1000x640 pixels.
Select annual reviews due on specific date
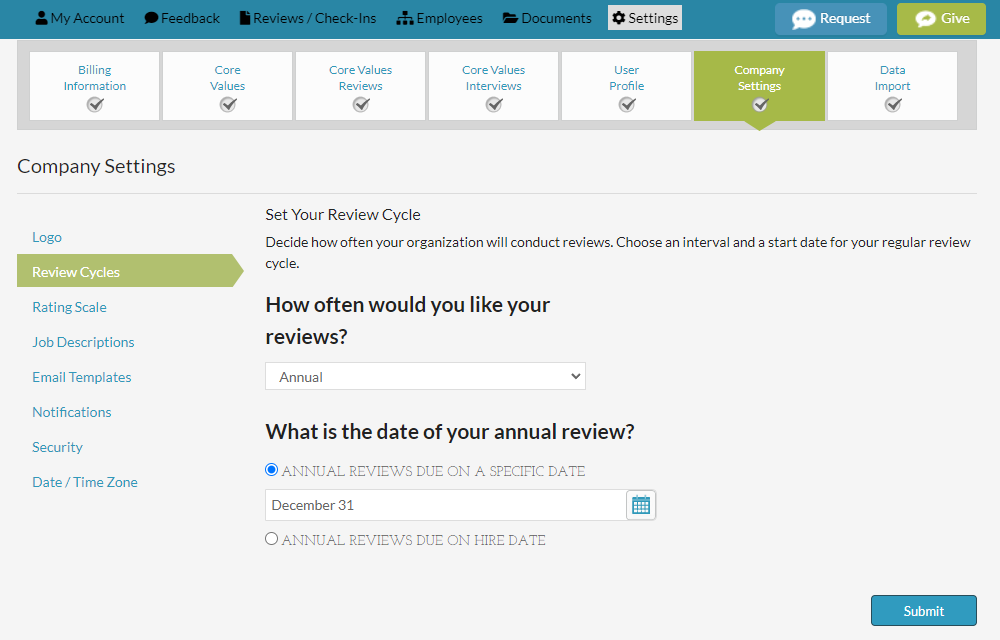[x=272, y=470]
